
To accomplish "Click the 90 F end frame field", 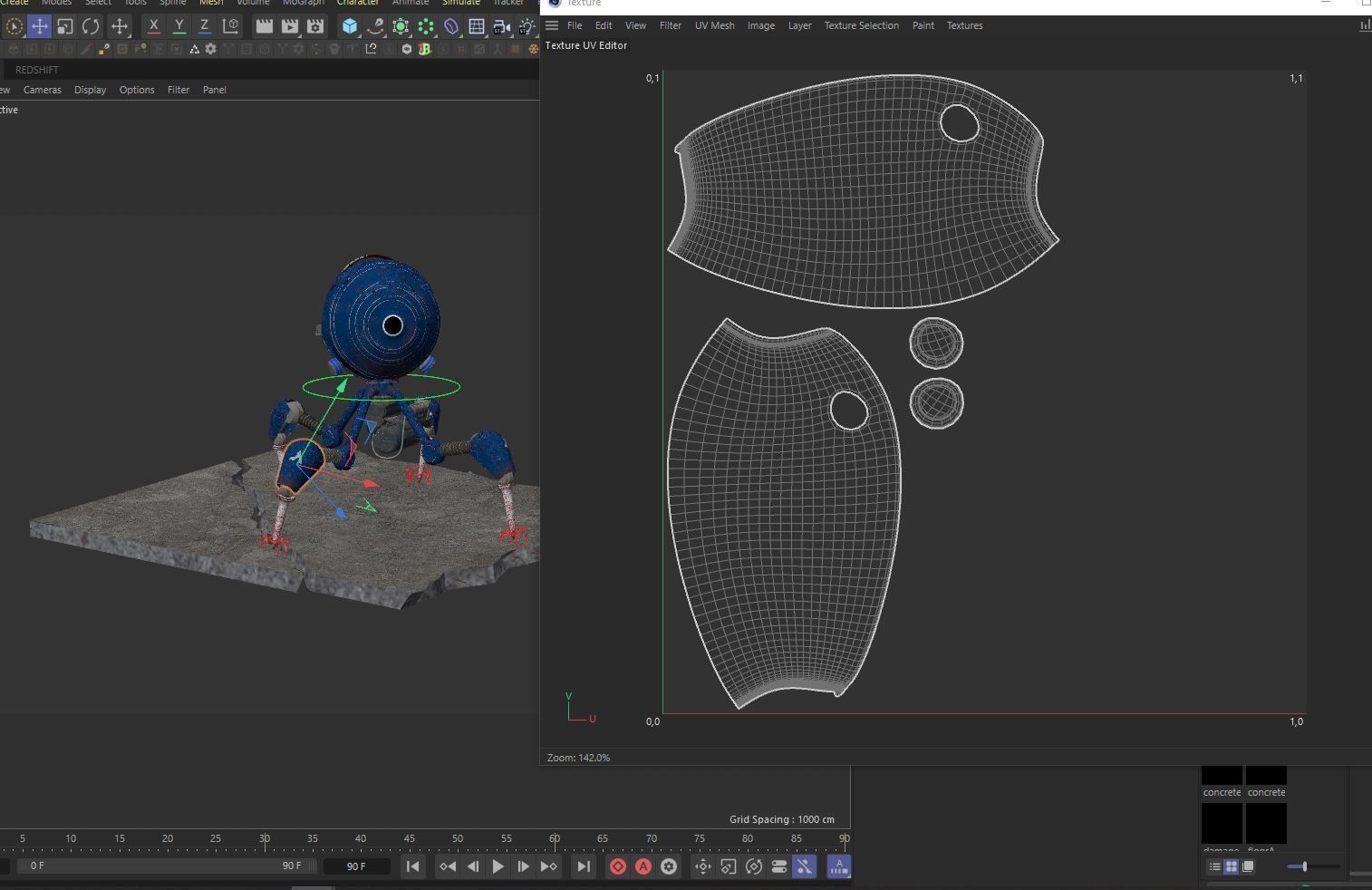I will pyautogui.click(x=357, y=866).
